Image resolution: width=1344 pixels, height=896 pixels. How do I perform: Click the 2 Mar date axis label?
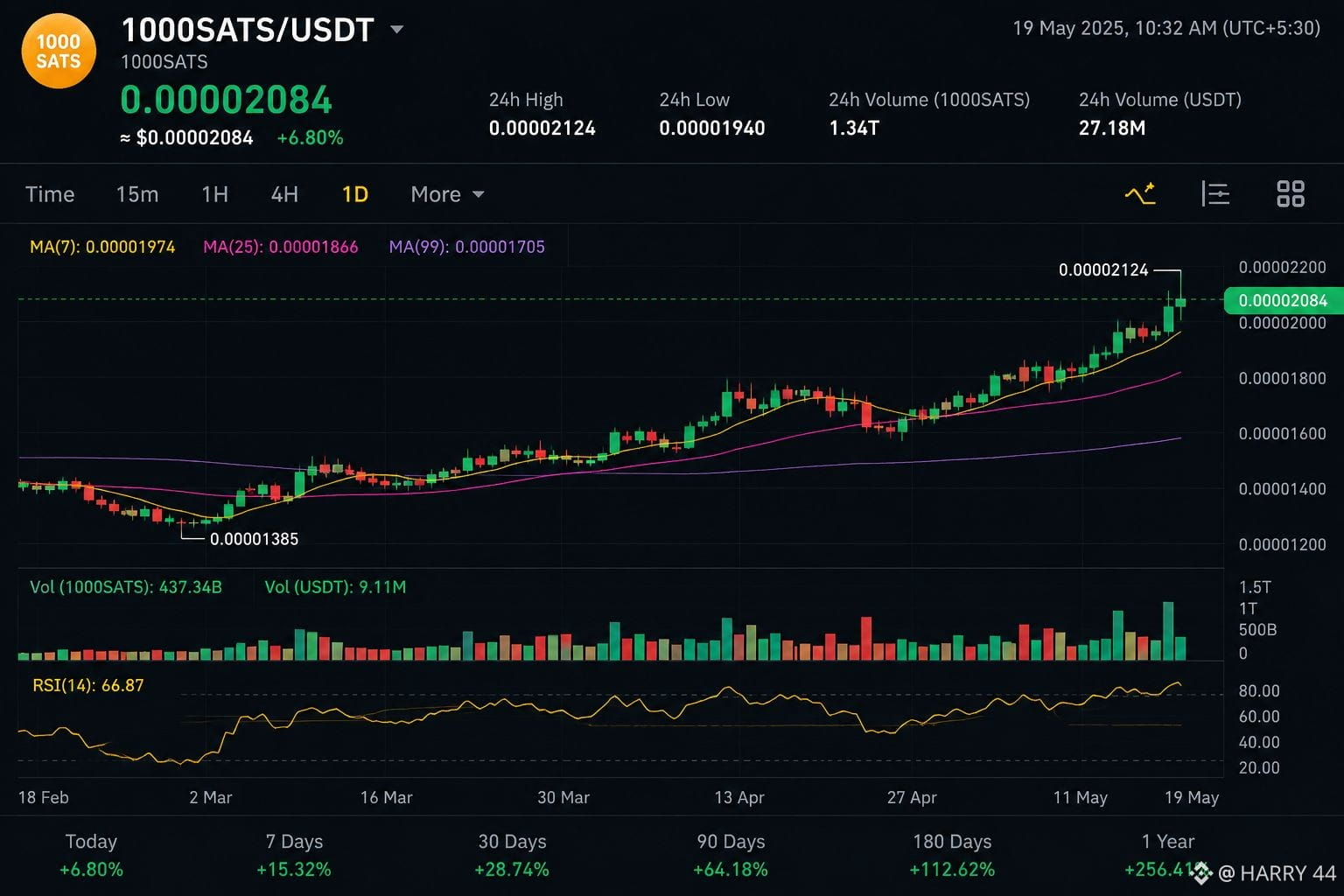pos(211,797)
